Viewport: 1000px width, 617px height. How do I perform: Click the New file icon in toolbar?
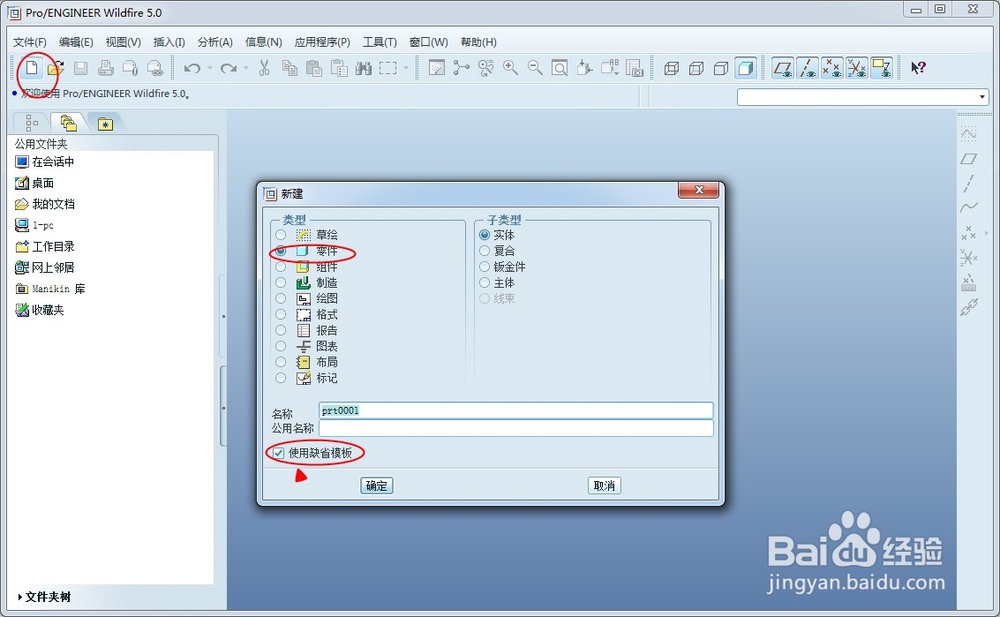(31, 68)
